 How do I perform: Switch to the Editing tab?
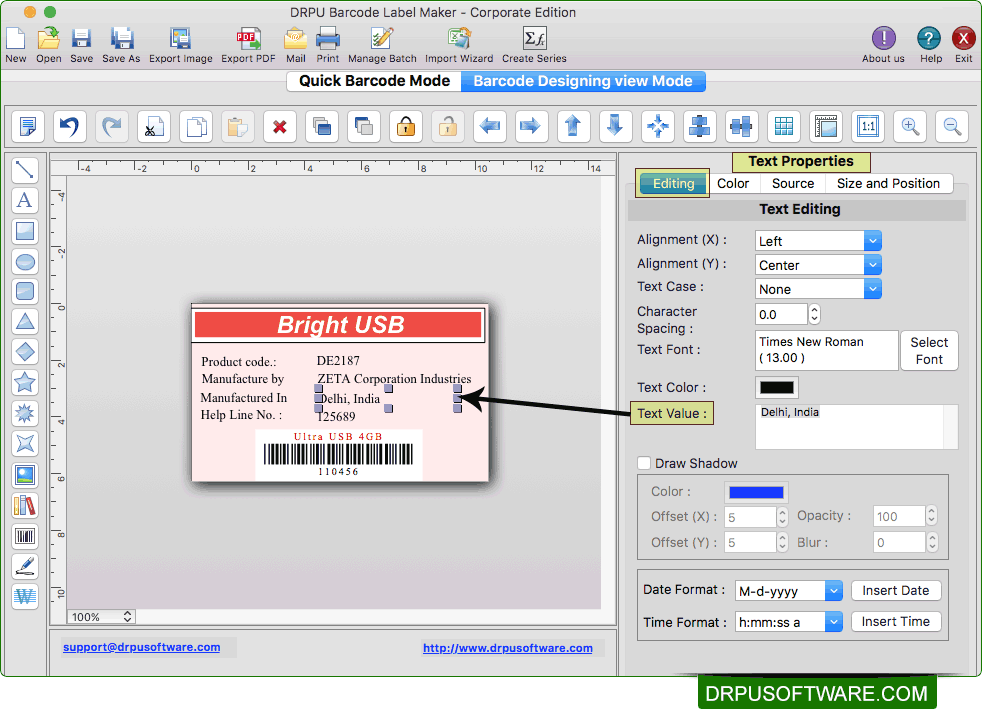pyautogui.click(x=673, y=183)
